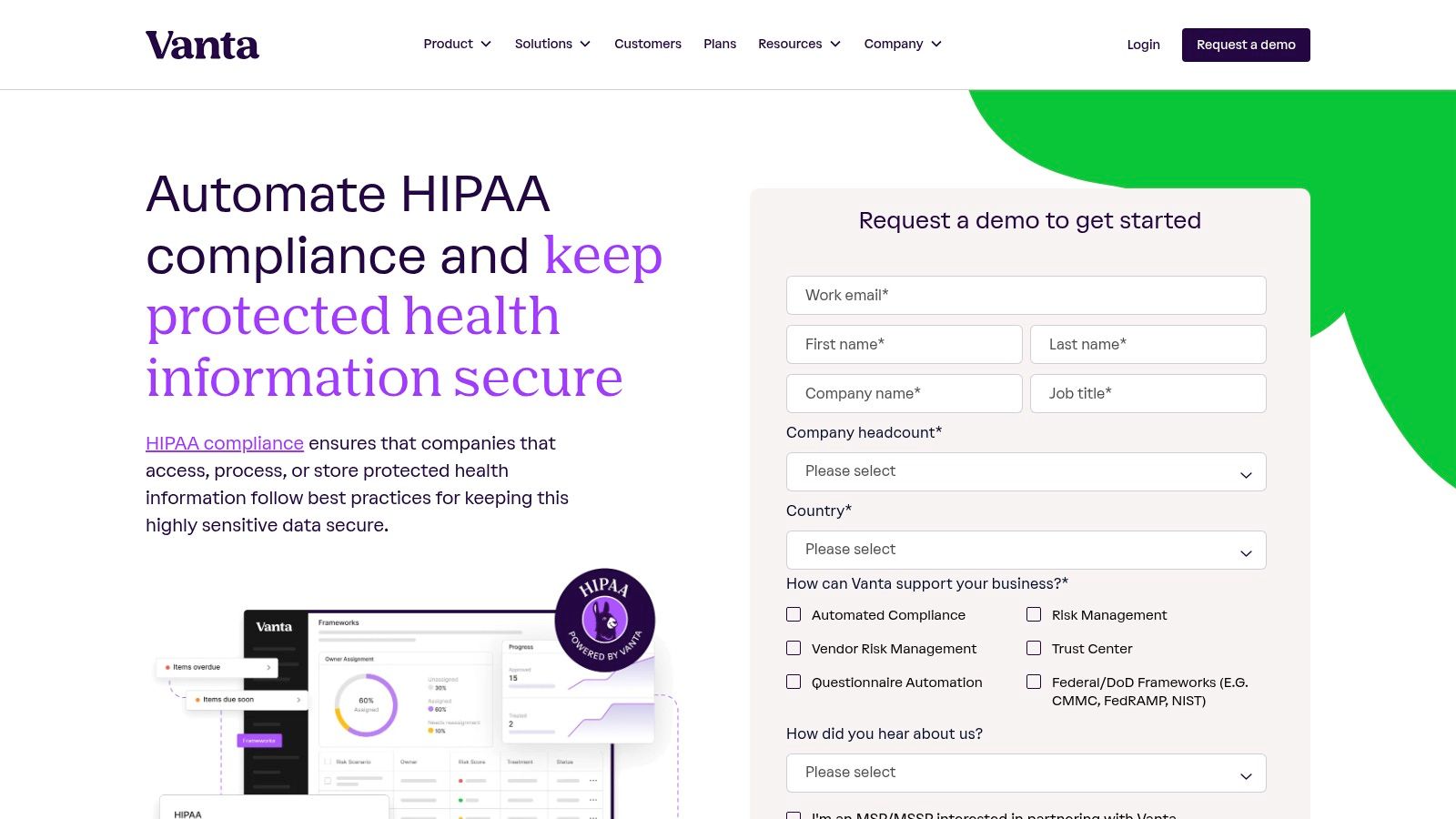
Task: Focus the Job title field
Action: pos(1148,394)
